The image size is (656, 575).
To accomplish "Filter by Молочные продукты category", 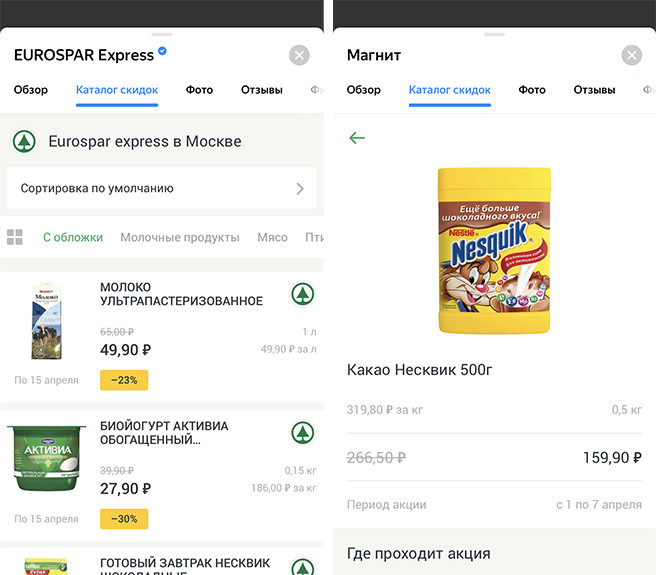I will (x=180, y=238).
